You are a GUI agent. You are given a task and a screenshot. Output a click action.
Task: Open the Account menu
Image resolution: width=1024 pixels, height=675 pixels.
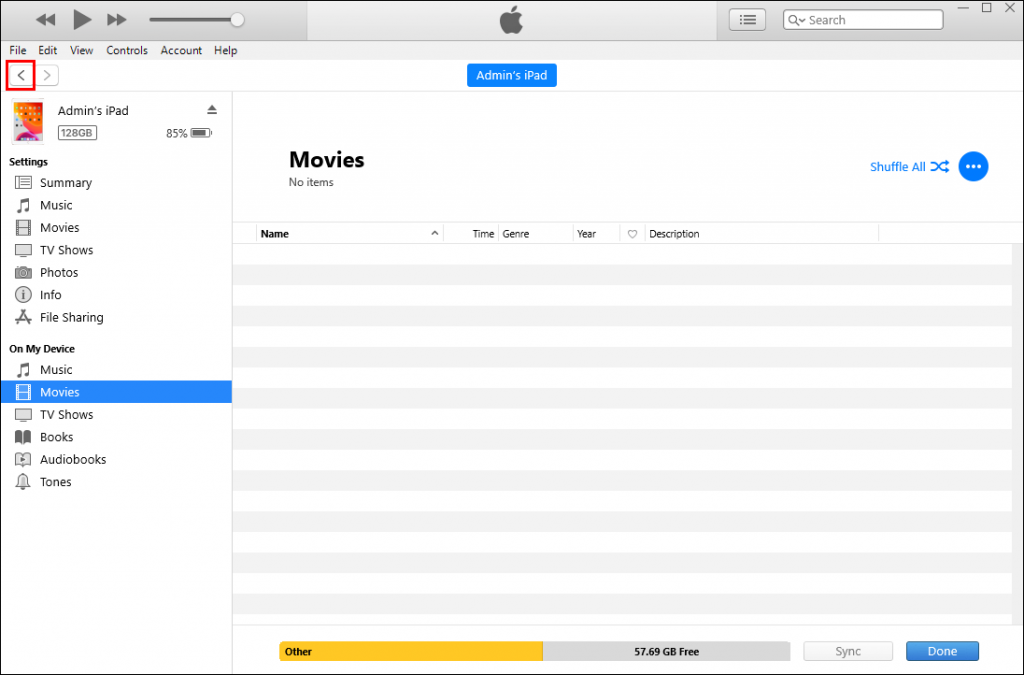(181, 50)
